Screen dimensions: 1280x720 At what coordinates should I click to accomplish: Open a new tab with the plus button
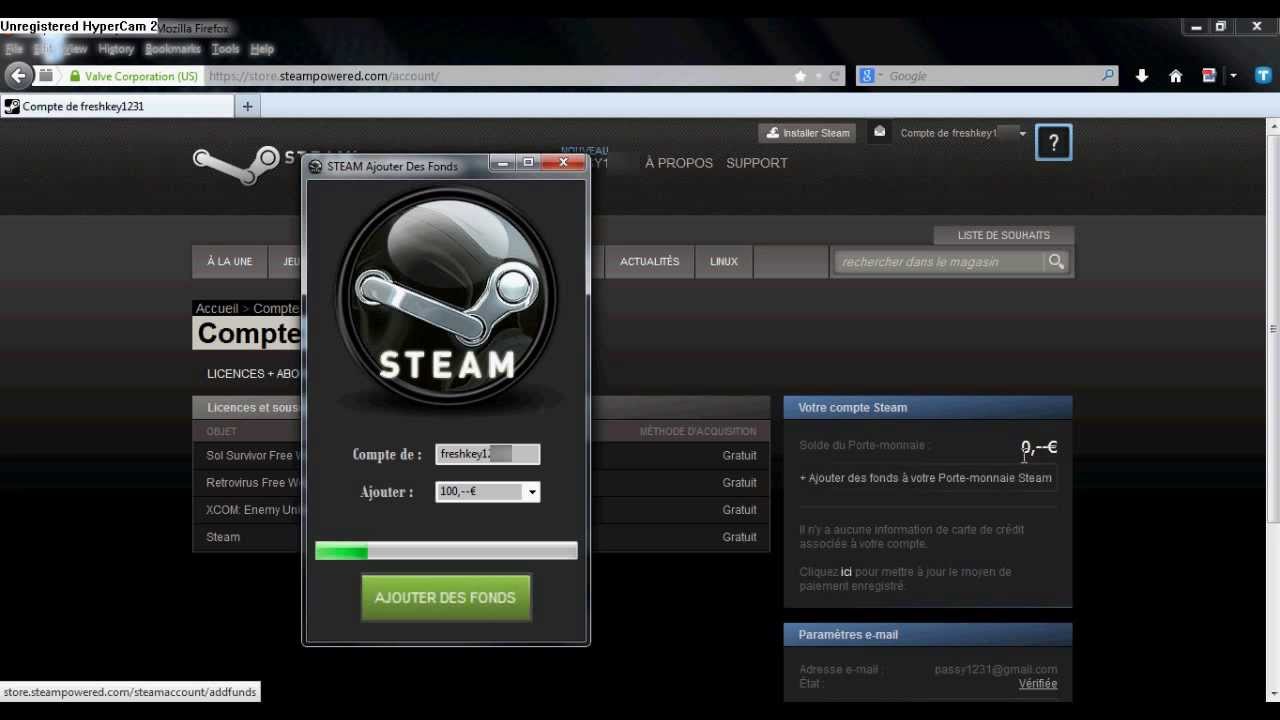(248, 106)
